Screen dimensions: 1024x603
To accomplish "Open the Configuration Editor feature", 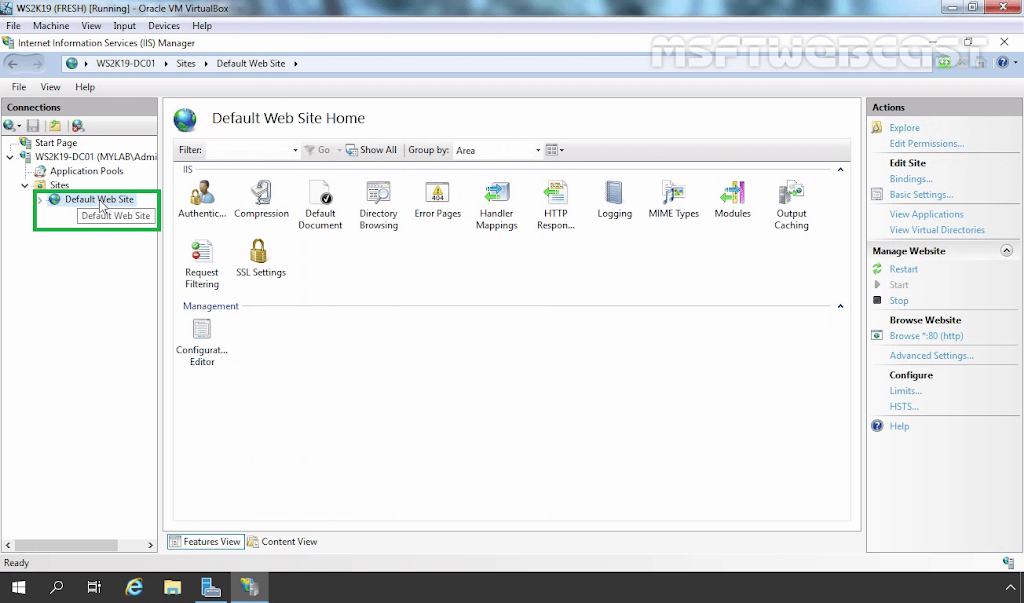I will [x=202, y=342].
